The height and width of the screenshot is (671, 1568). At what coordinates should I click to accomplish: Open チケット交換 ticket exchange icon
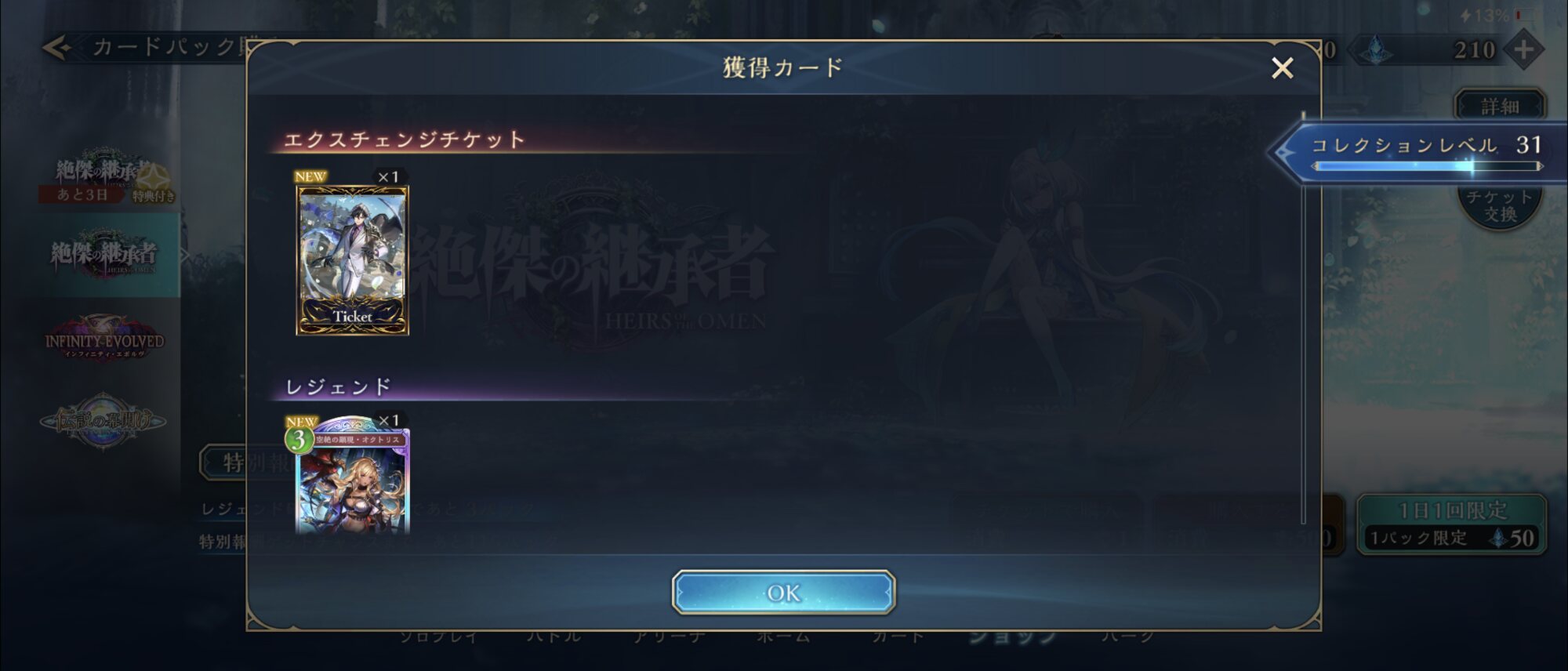pyautogui.click(x=1500, y=205)
